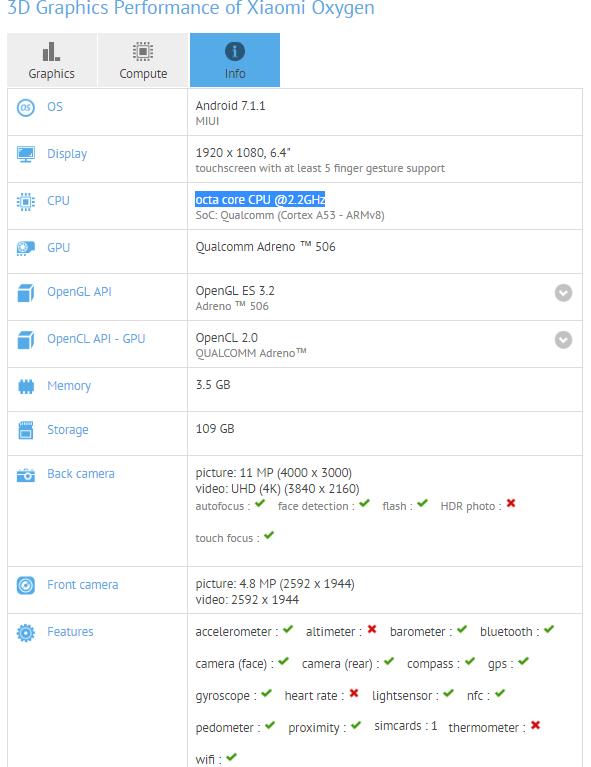Click the Storage label link
Image resolution: width=591 pixels, height=767 pixels.
pyautogui.click(x=68, y=430)
